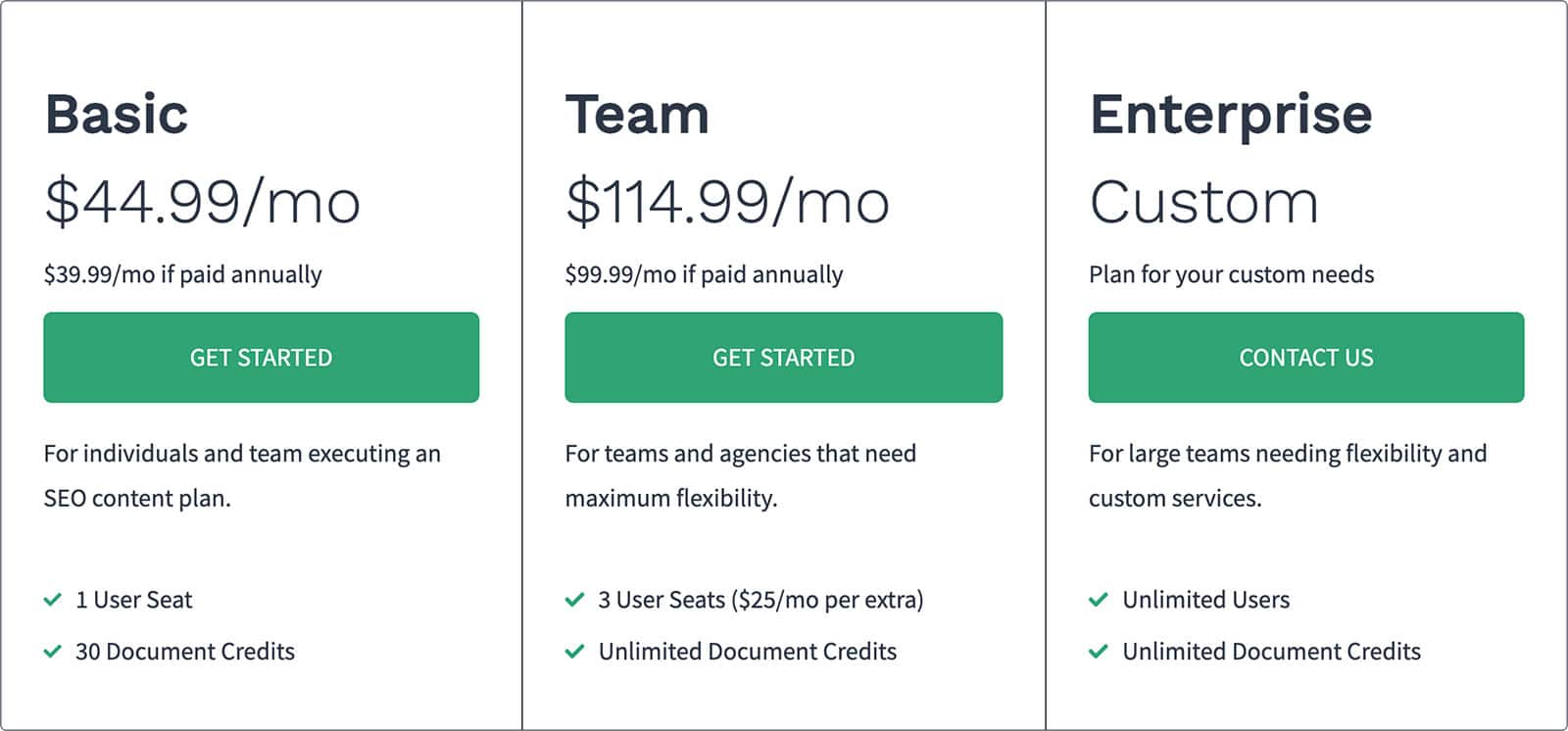Click the Custom price label
Image resolution: width=1568 pixels, height=731 pixels.
[x=1204, y=203]
